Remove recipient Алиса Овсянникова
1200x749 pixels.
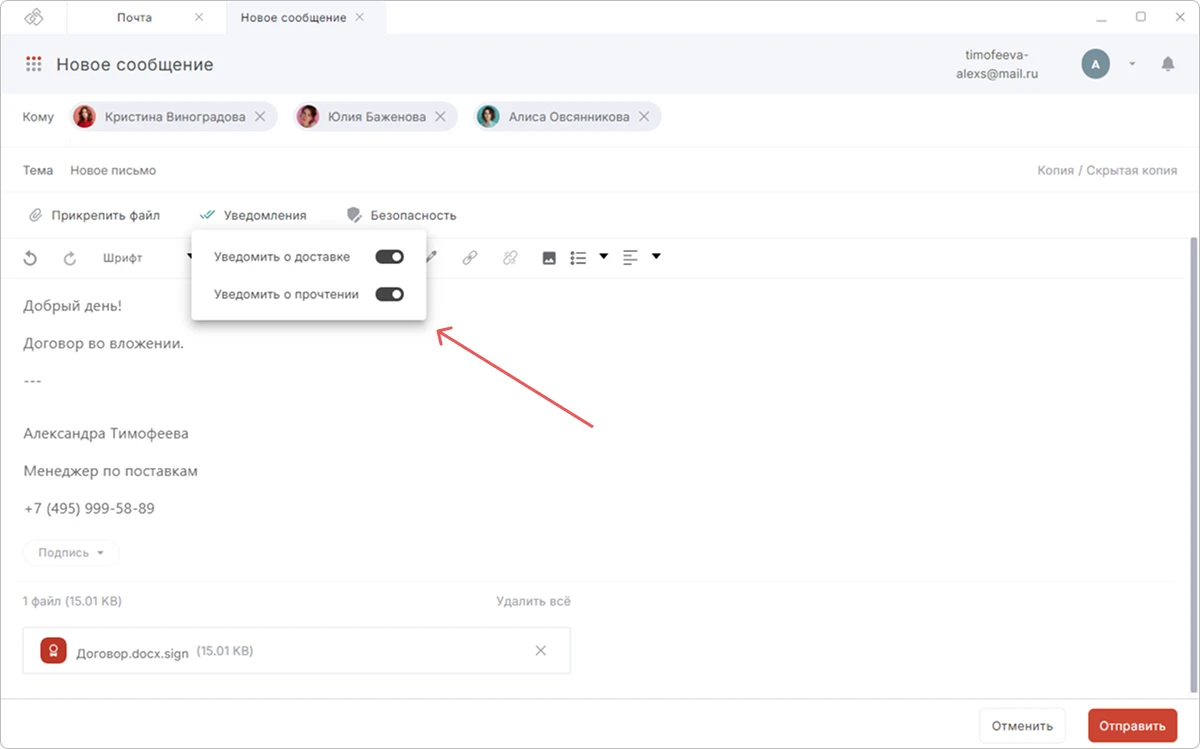(x=644, y=117)
